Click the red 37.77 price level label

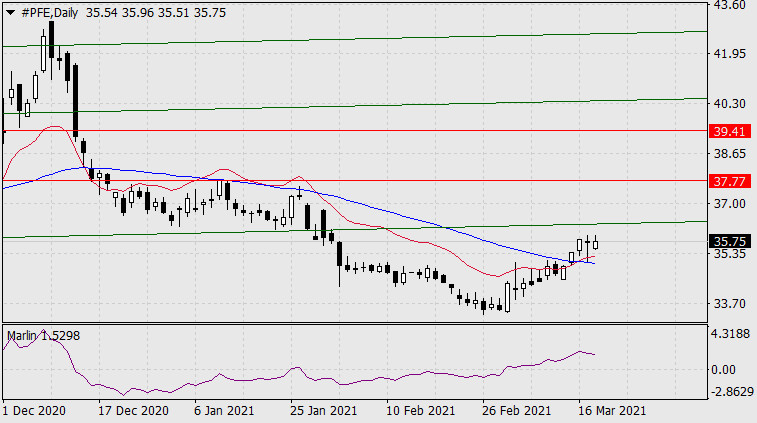click(729, 182)
